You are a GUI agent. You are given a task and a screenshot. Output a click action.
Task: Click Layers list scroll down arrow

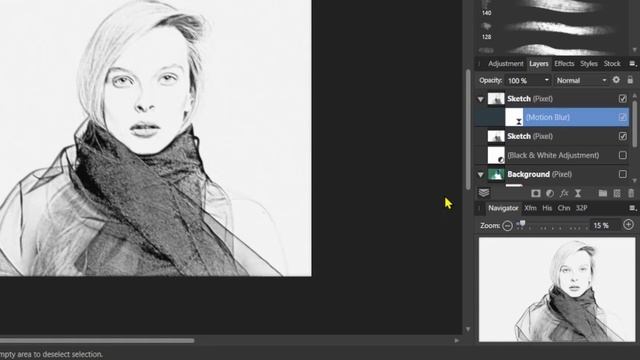tap(635, 180)
